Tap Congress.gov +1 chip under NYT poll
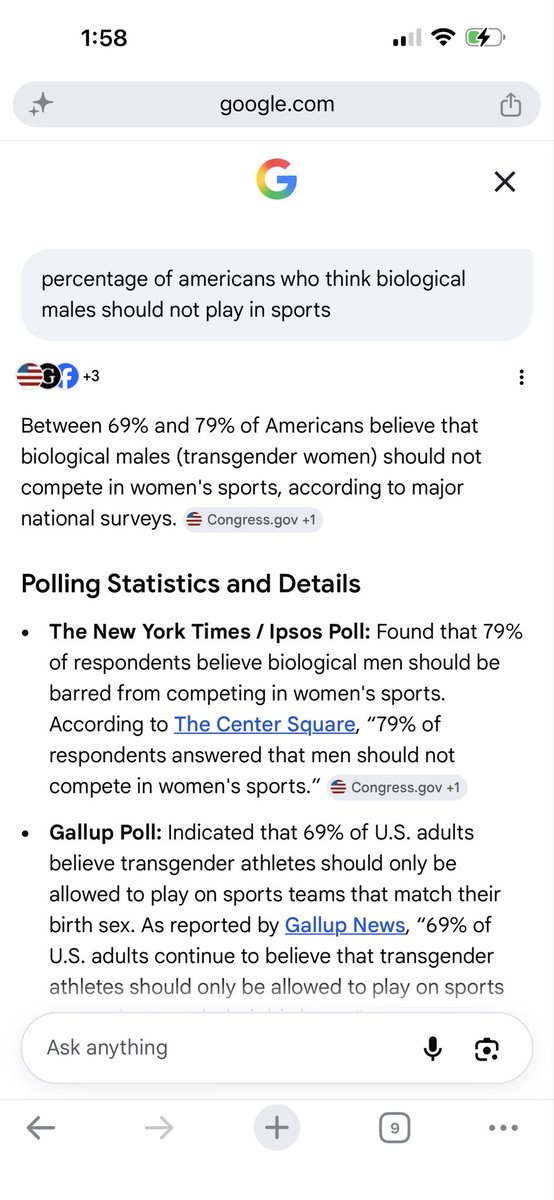554x1200 pixels. pyautogui.click(x=398, y=787)
